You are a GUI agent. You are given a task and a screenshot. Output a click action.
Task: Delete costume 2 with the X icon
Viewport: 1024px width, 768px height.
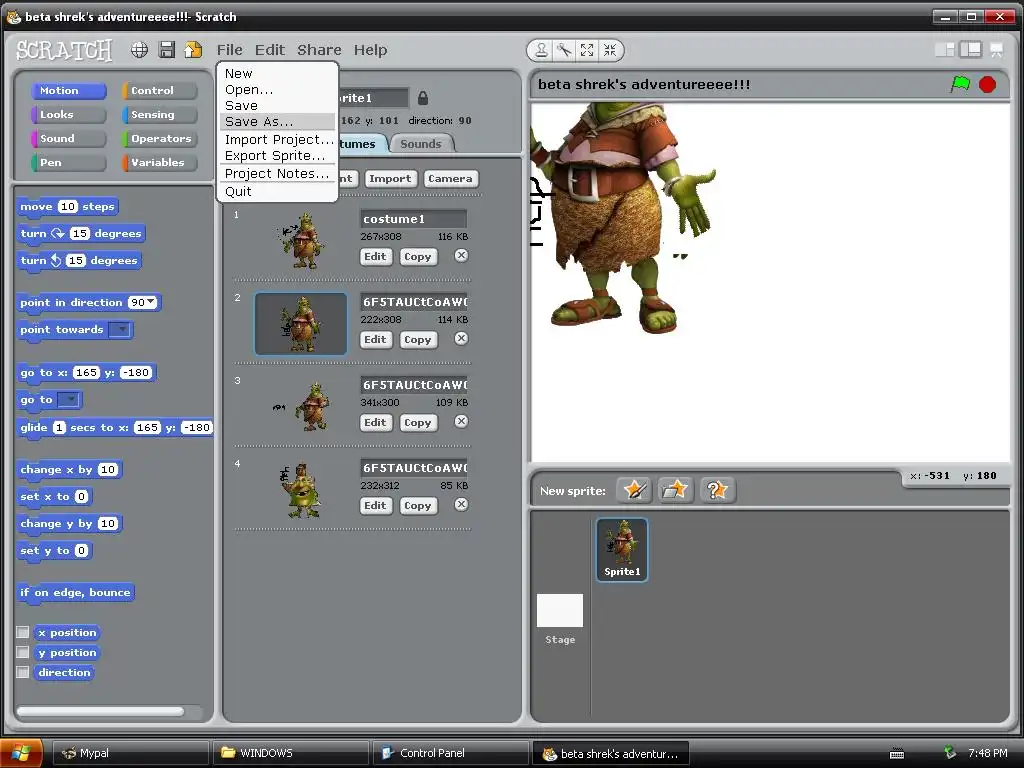click(x=461, y=338)
